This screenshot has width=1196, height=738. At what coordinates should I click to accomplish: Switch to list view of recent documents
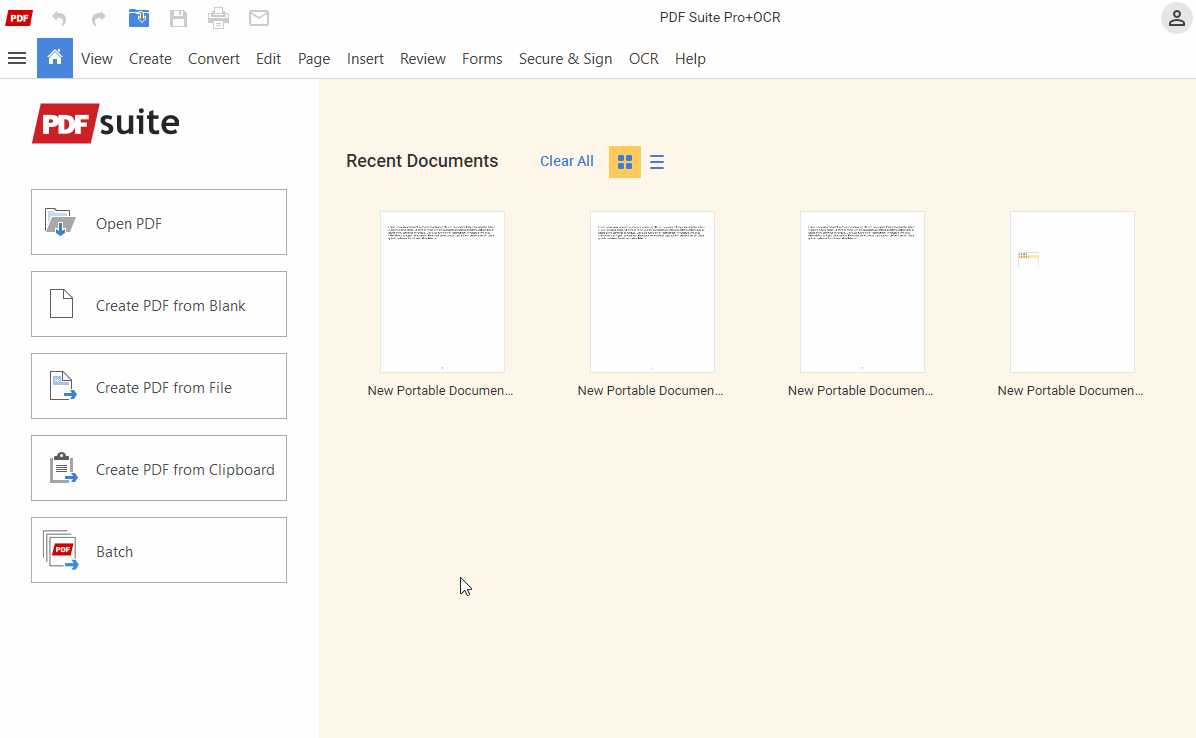657,162
